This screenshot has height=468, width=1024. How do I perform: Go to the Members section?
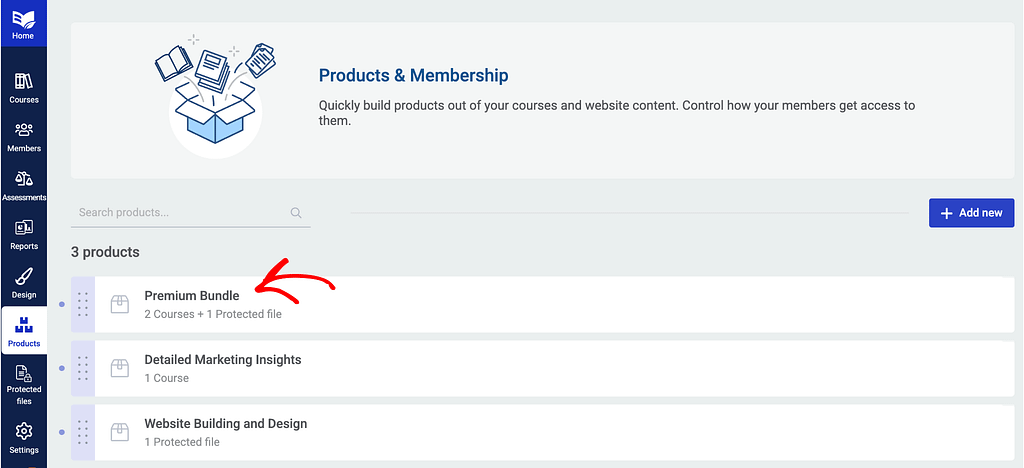click(x=23, y=137)
